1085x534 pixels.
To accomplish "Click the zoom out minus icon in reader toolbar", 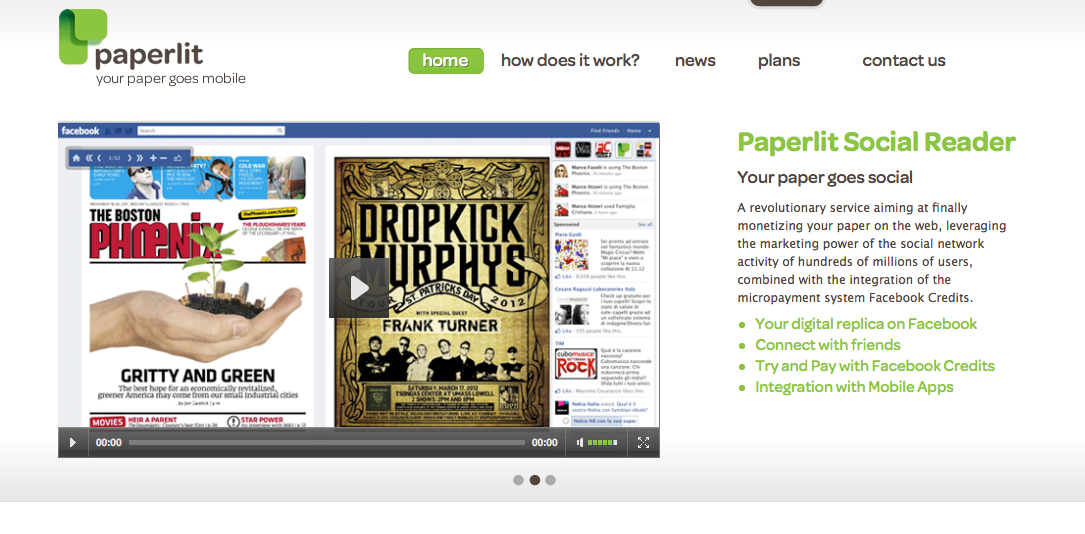I will pos(163,158).
